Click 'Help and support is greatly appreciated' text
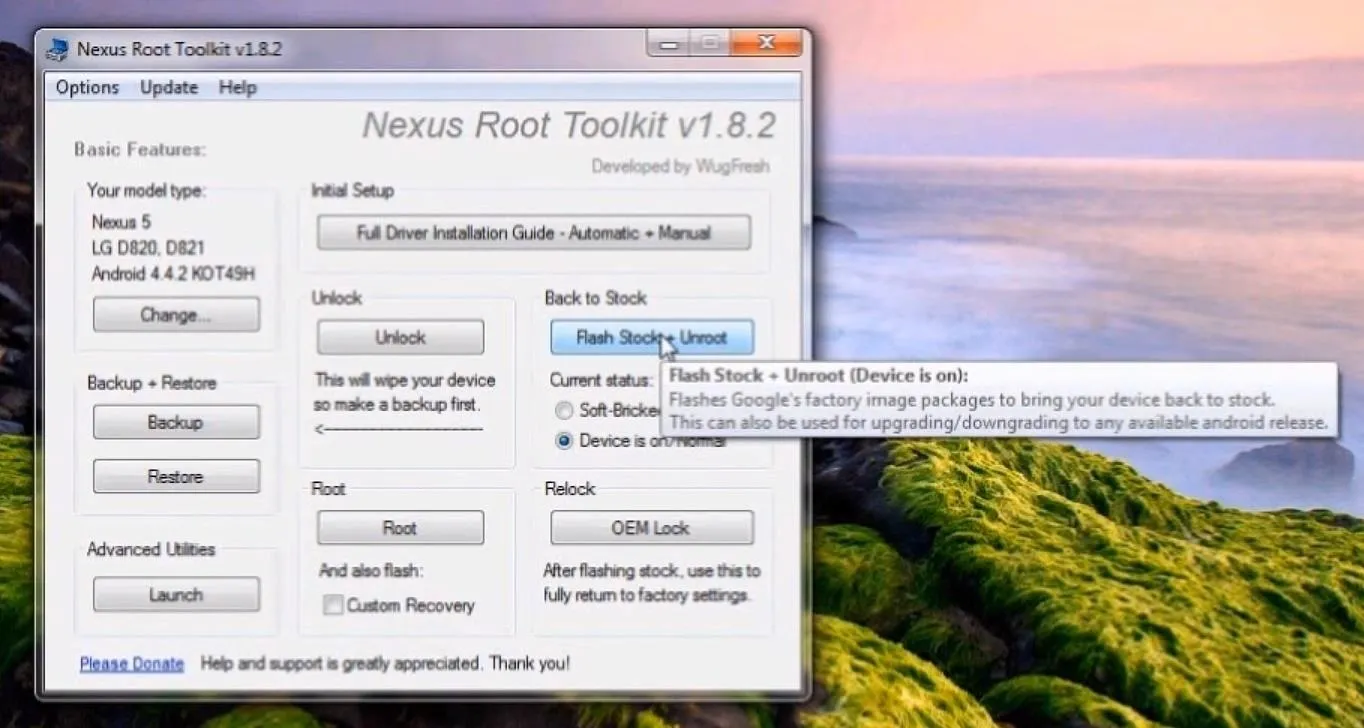 pyautogui.click(x=340, y=663)
